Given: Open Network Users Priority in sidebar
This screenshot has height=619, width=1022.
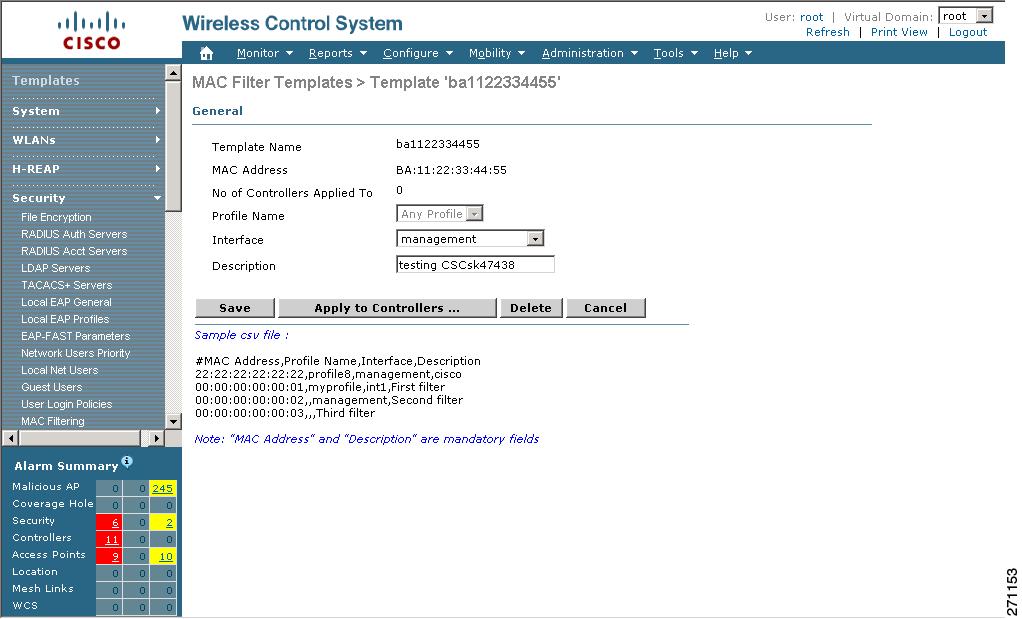Looking at the screenshot, I should 76,353.
